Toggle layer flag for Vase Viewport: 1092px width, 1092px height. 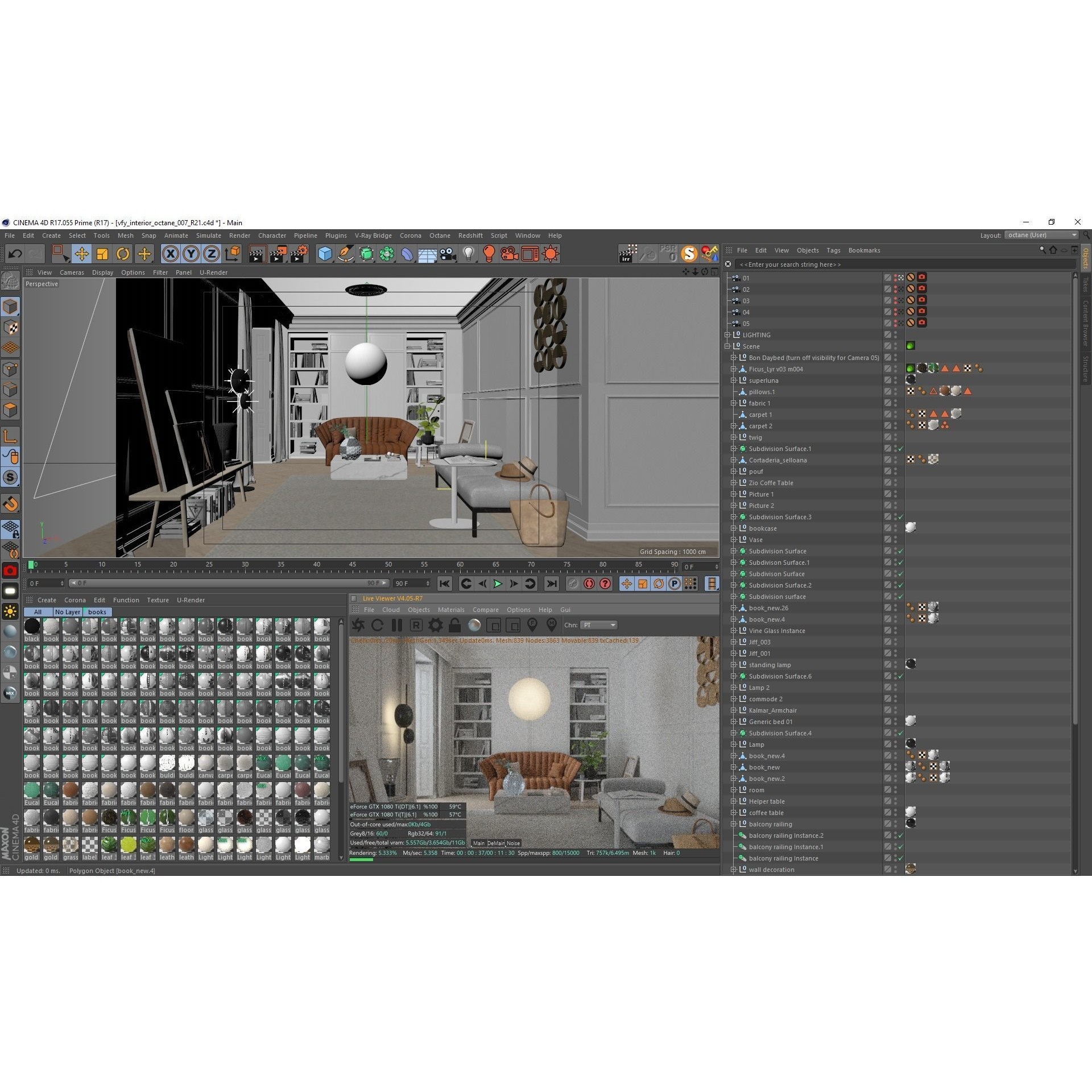pyautogui.click(x=887, y=540)
